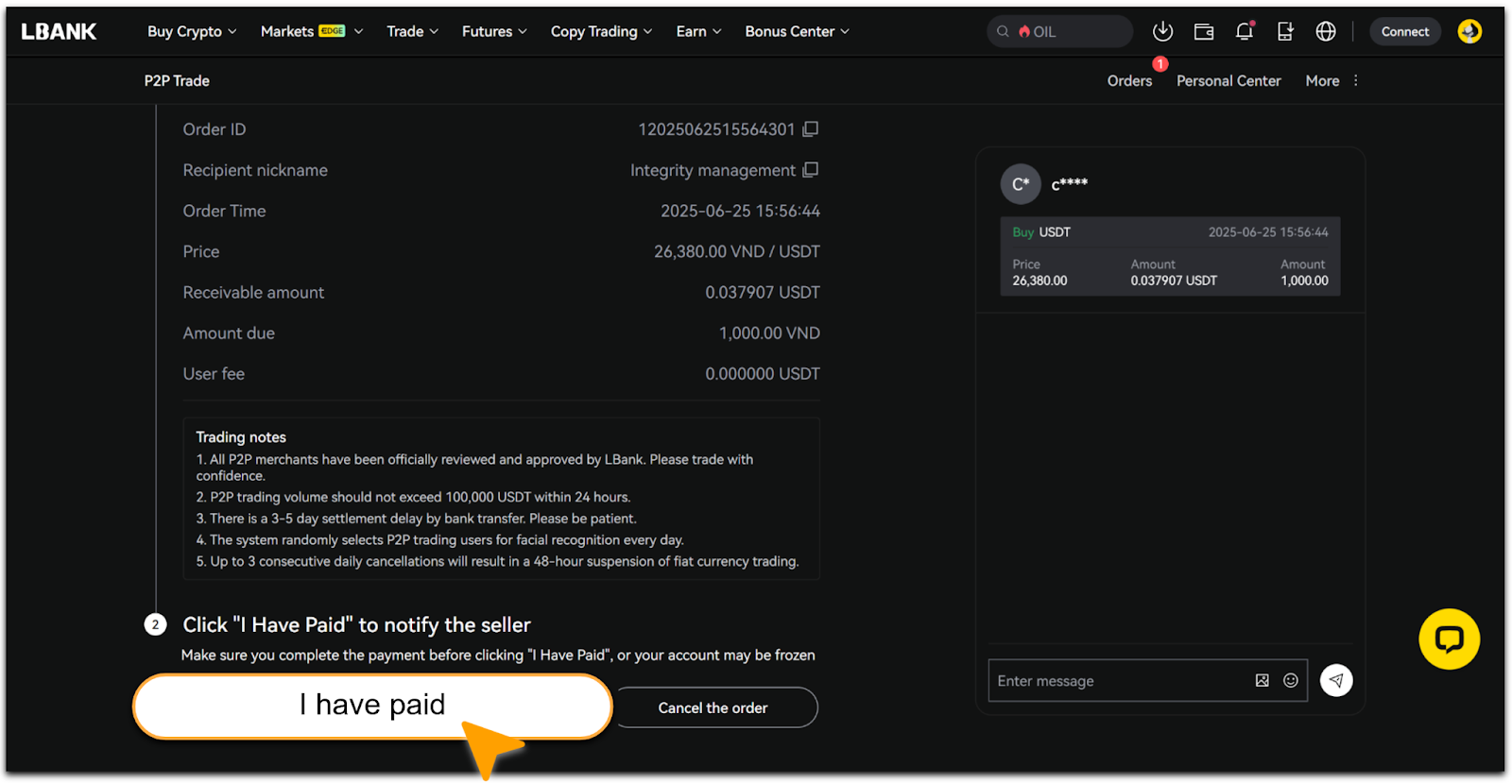Expand the Futures menu

[493, 32]
